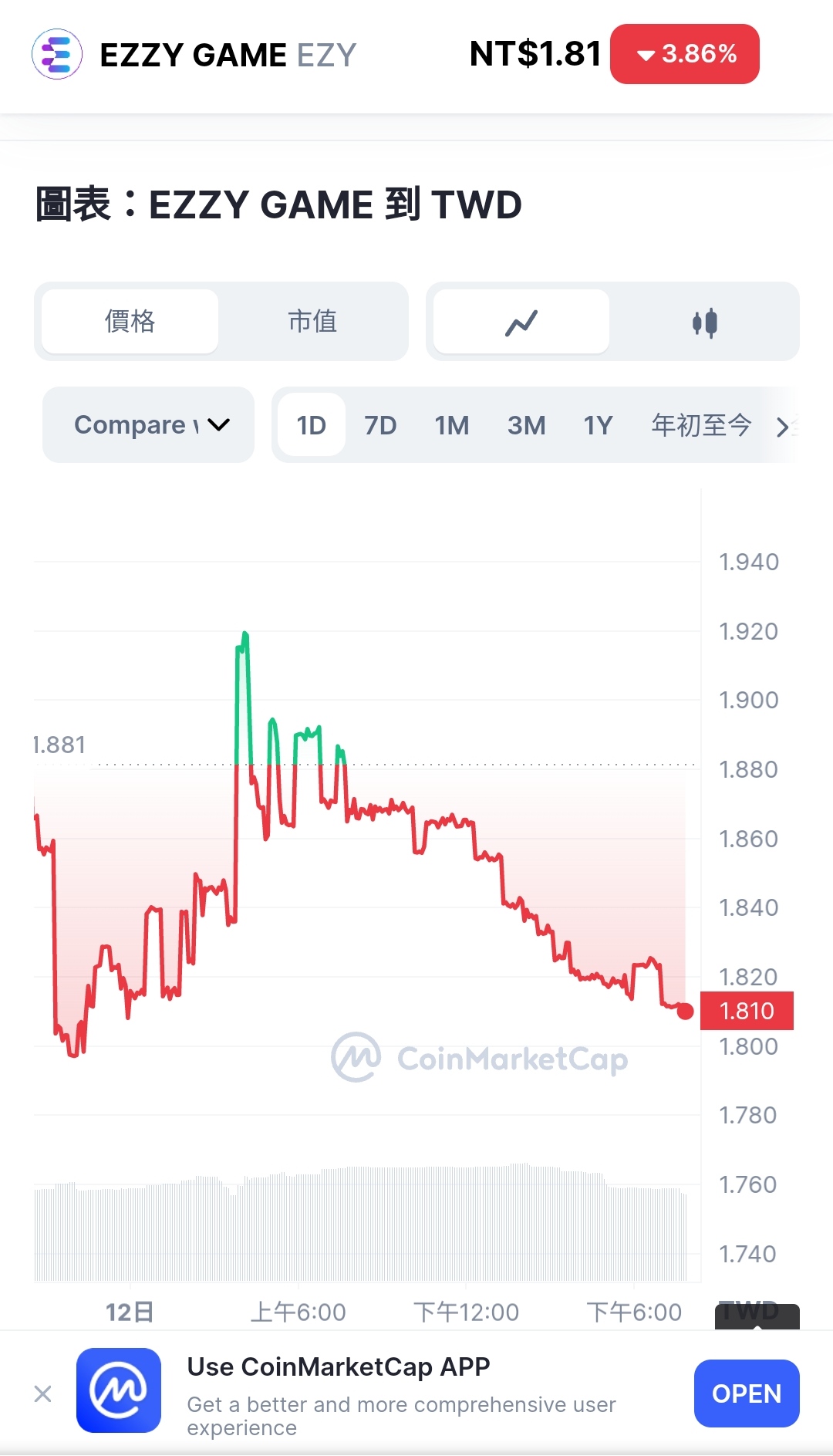Tap the EZZY GAME coin logo

(57, 54)
